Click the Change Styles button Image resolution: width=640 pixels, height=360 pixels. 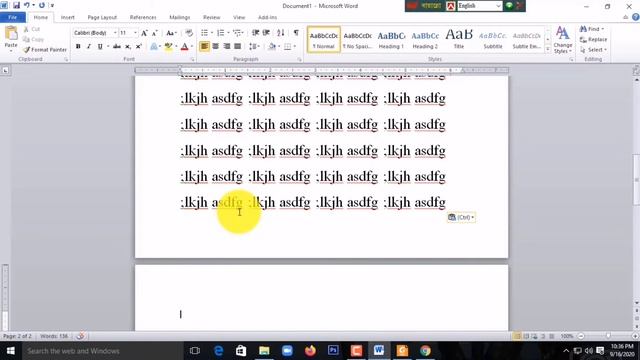point(562,40)
